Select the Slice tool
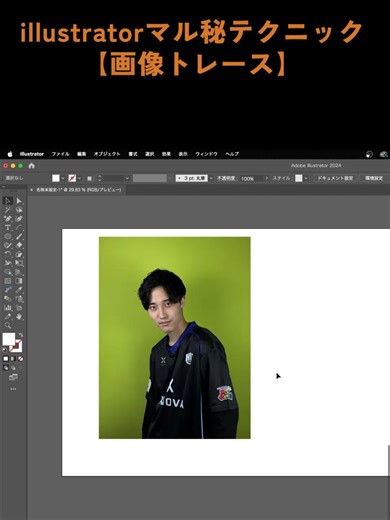This screenshot has height=520, width=390. pos(8,317)
